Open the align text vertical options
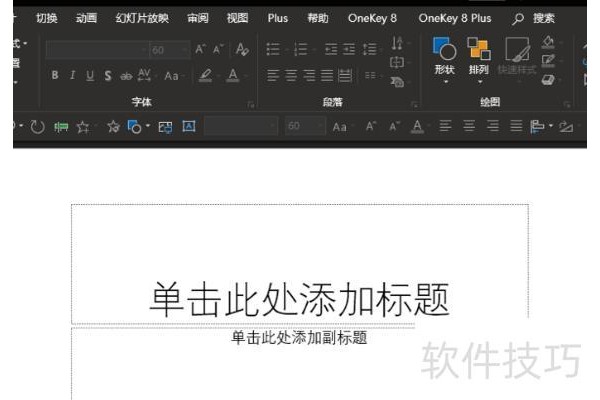Image resolution: width=600 pixels, height=400 pixels. 397,62
